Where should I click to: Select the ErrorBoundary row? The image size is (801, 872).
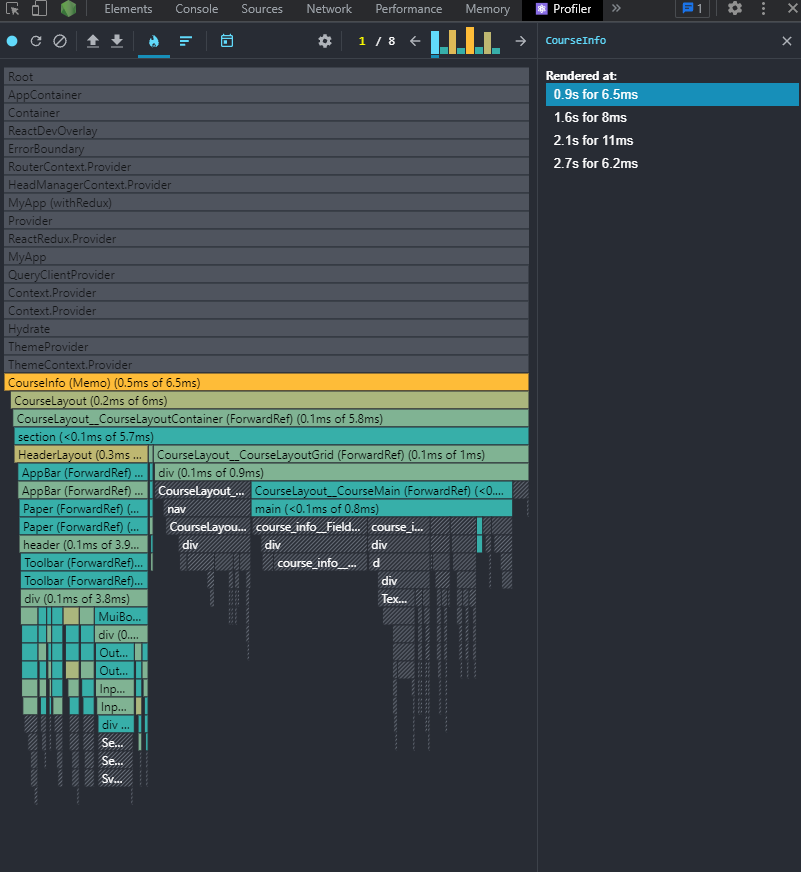coord(266,148)
